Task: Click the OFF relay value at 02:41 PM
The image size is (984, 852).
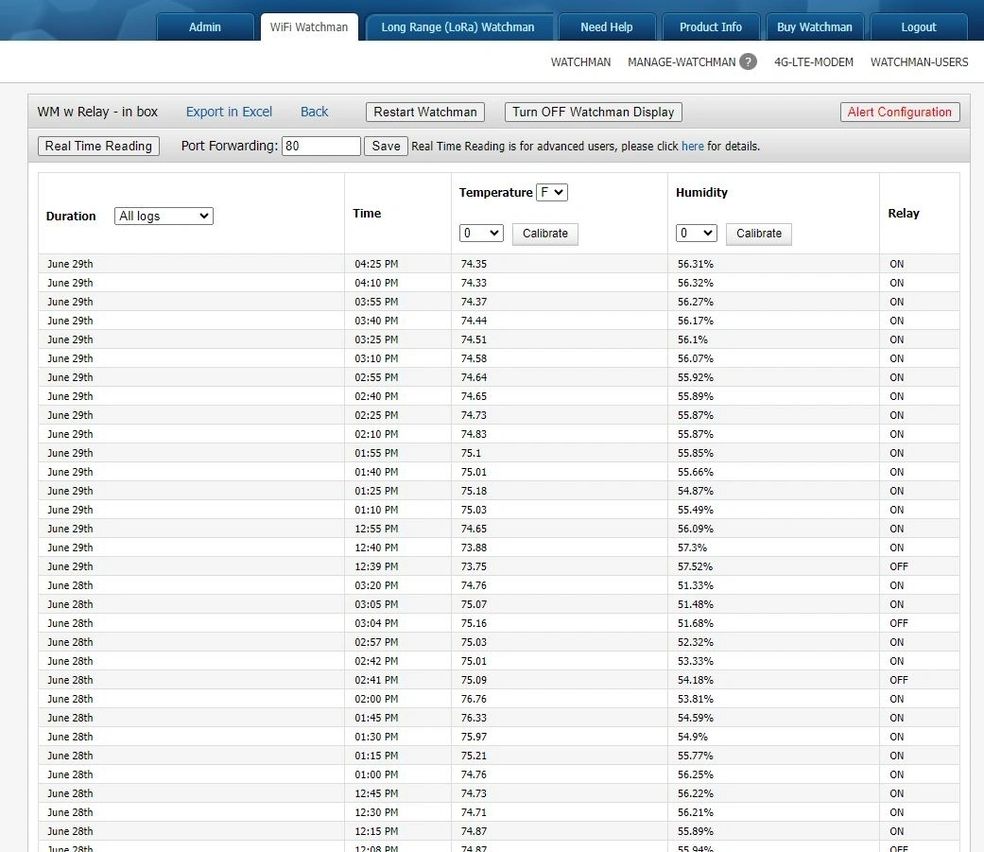Action: (899, 680)
